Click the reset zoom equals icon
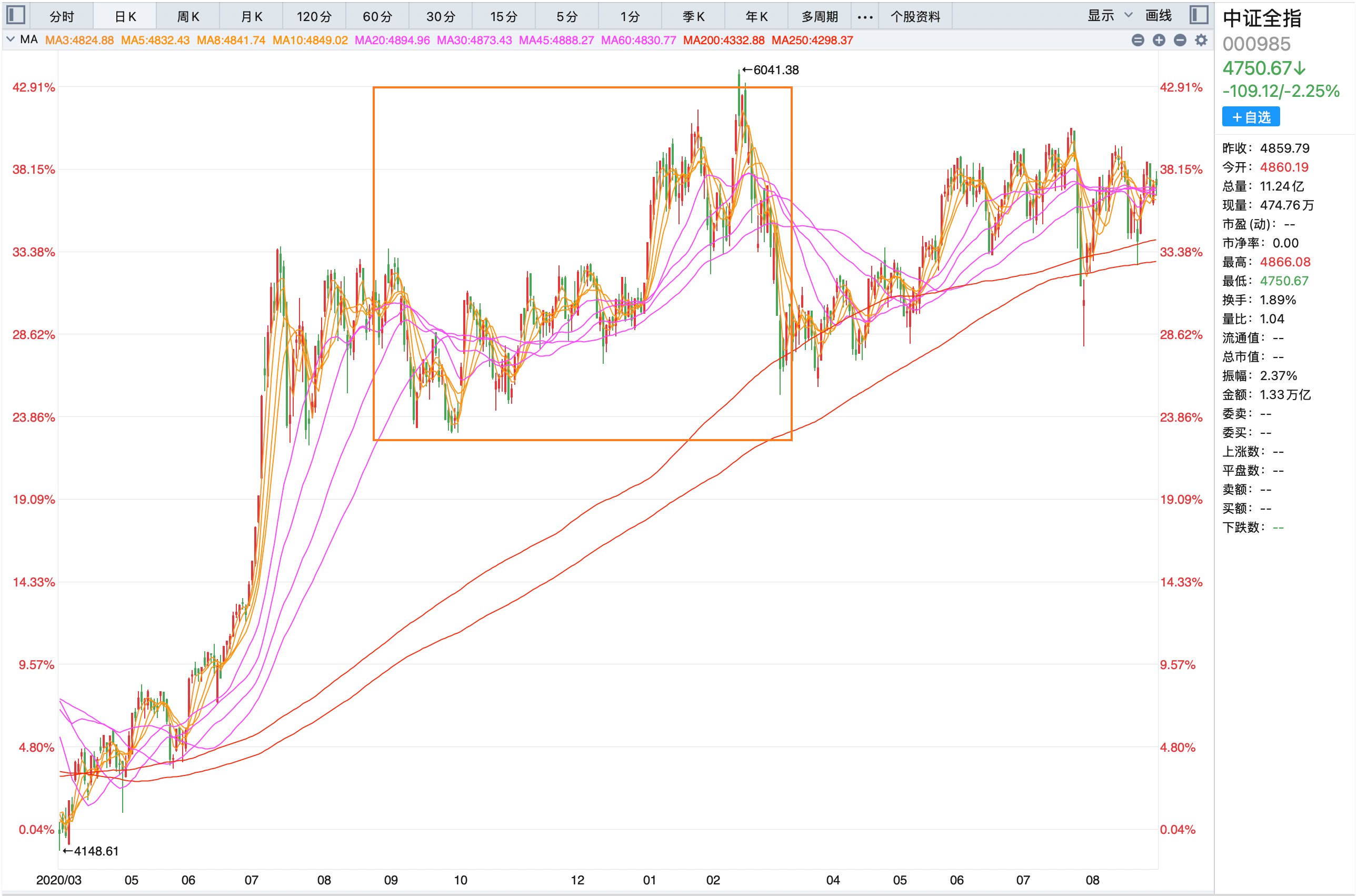Viewport: 1357px width, 896px height. (x=1138, y=40)
